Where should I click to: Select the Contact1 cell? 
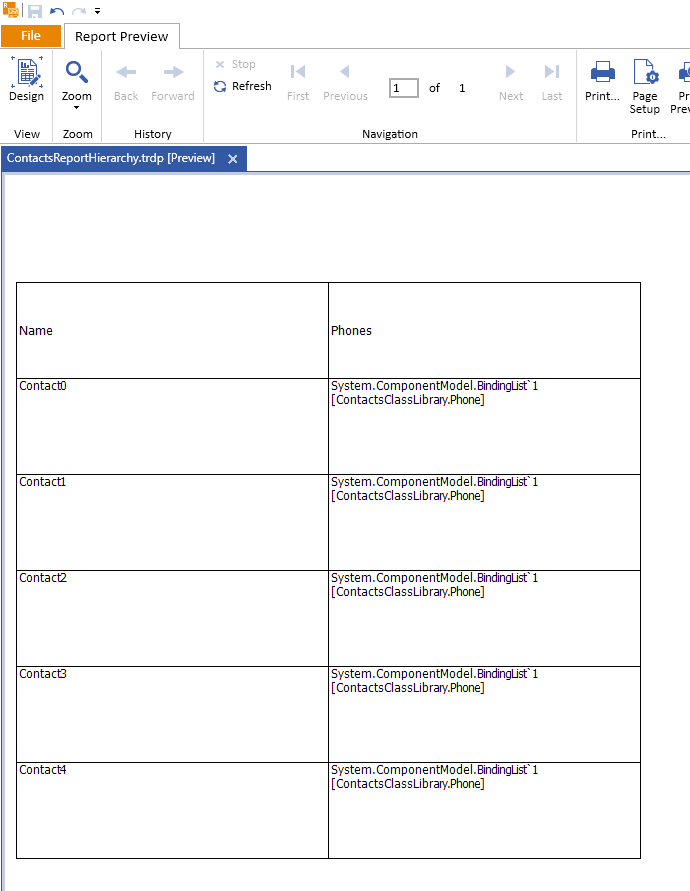[x=172, y=522]
